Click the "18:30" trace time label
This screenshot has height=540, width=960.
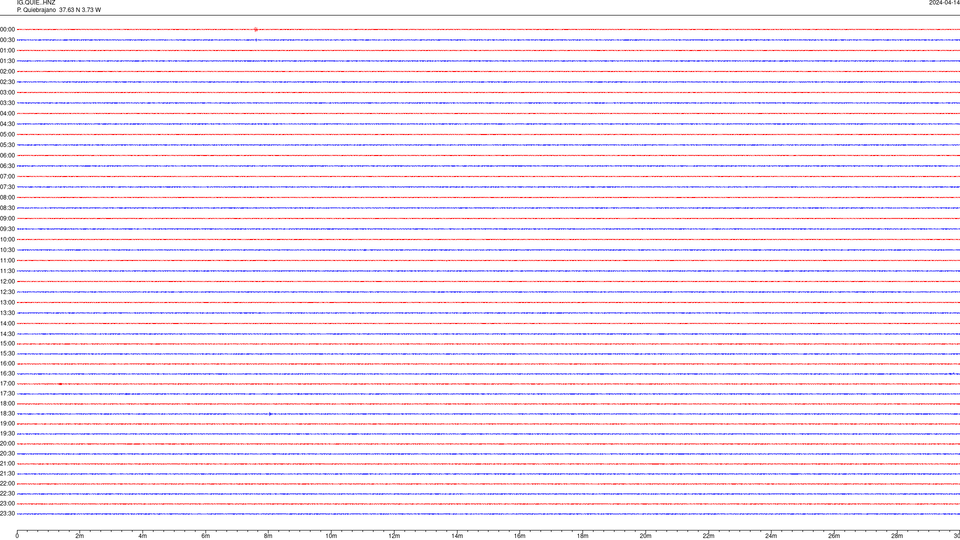tap(7, 414)
